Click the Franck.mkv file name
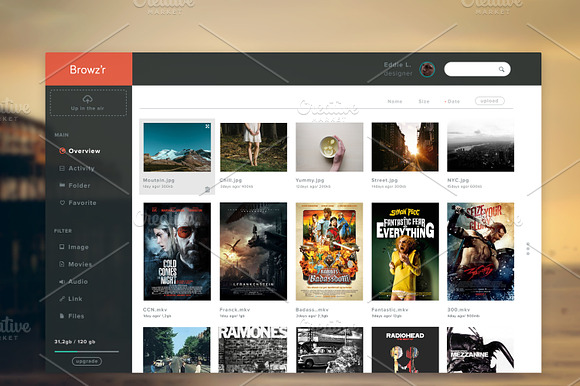Image resolution: width=580 pixels, height=386 pixels. tap(235, 310)
